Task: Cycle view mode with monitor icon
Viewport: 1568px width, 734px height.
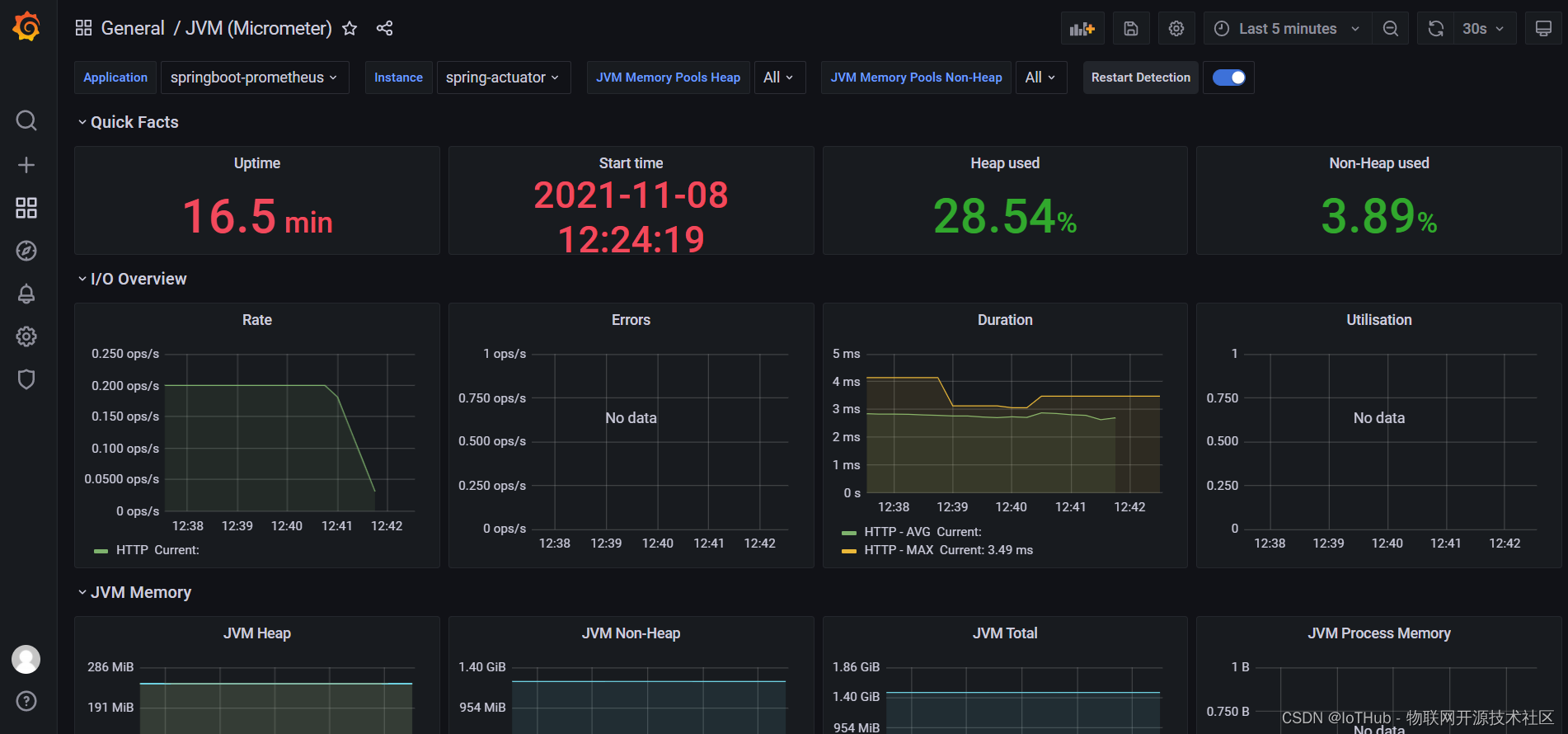Action: coord(1543,29)
